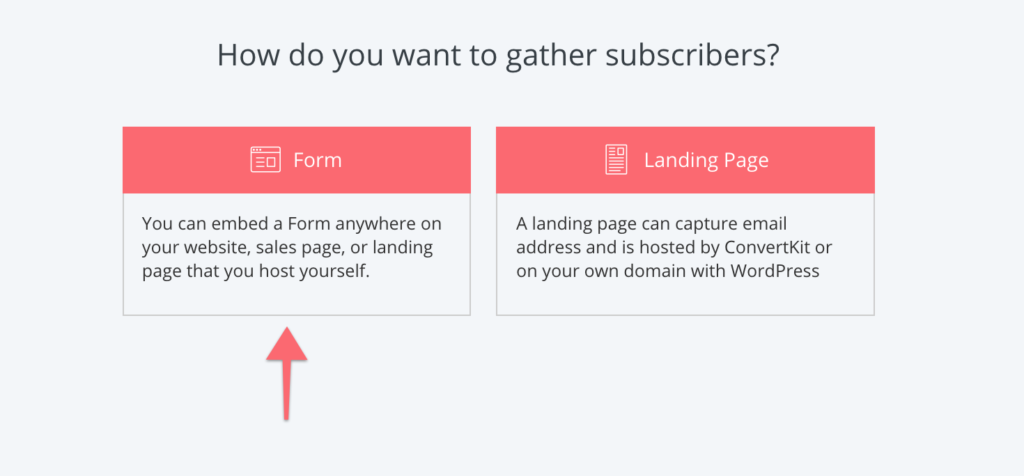Click the "Landing Page" title text
Viewport: 1024px width, 476px height.
706,161
